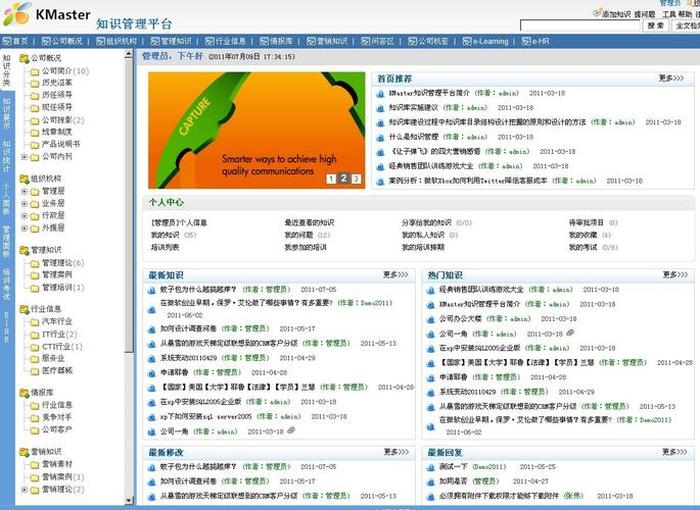Open the 我的收藏 link in 个人中心
The height and width of the screenshot is (510, 700).
coord(582,234)
